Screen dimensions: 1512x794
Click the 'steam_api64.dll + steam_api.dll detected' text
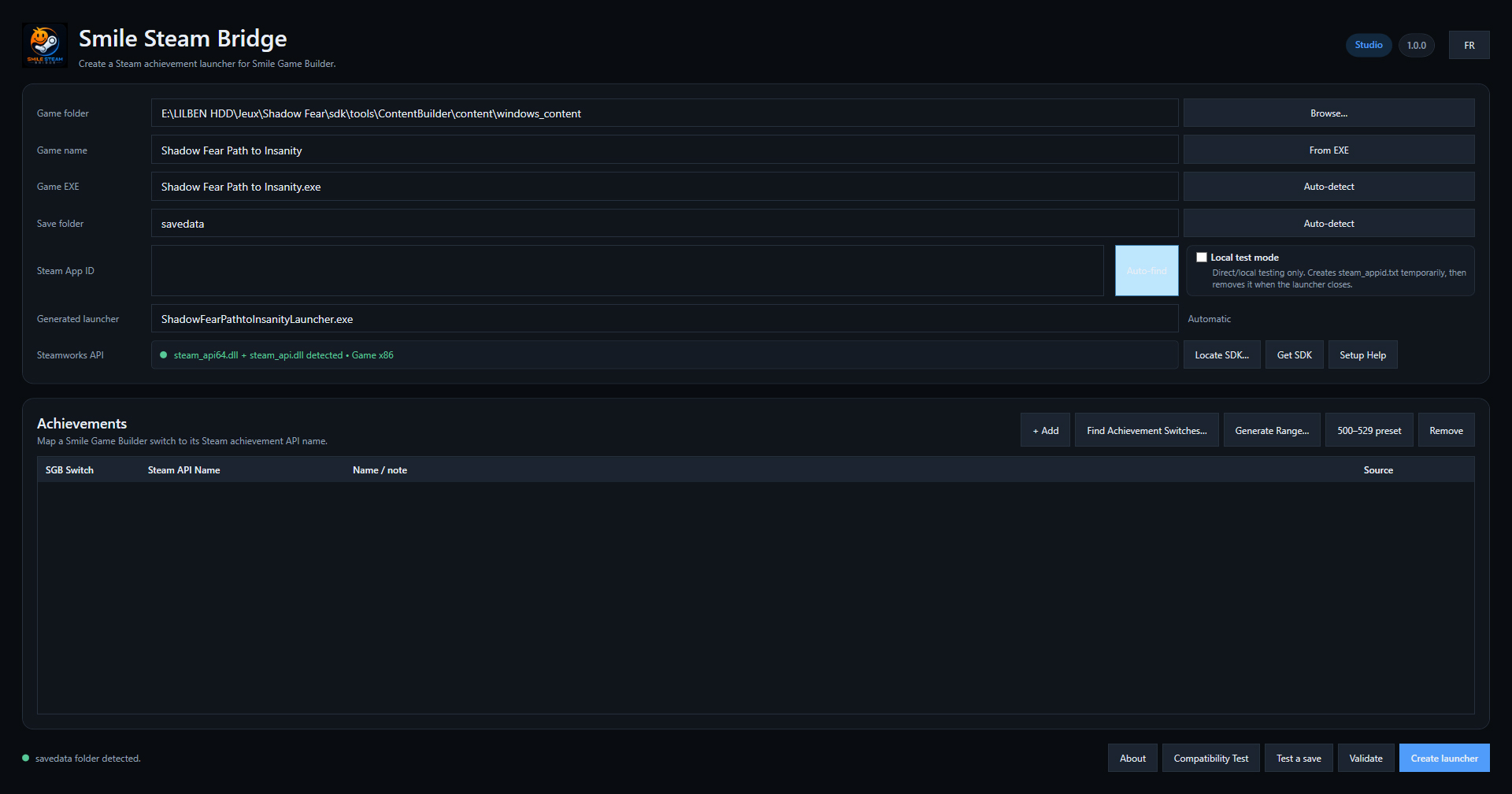click(x=258, y=355)
